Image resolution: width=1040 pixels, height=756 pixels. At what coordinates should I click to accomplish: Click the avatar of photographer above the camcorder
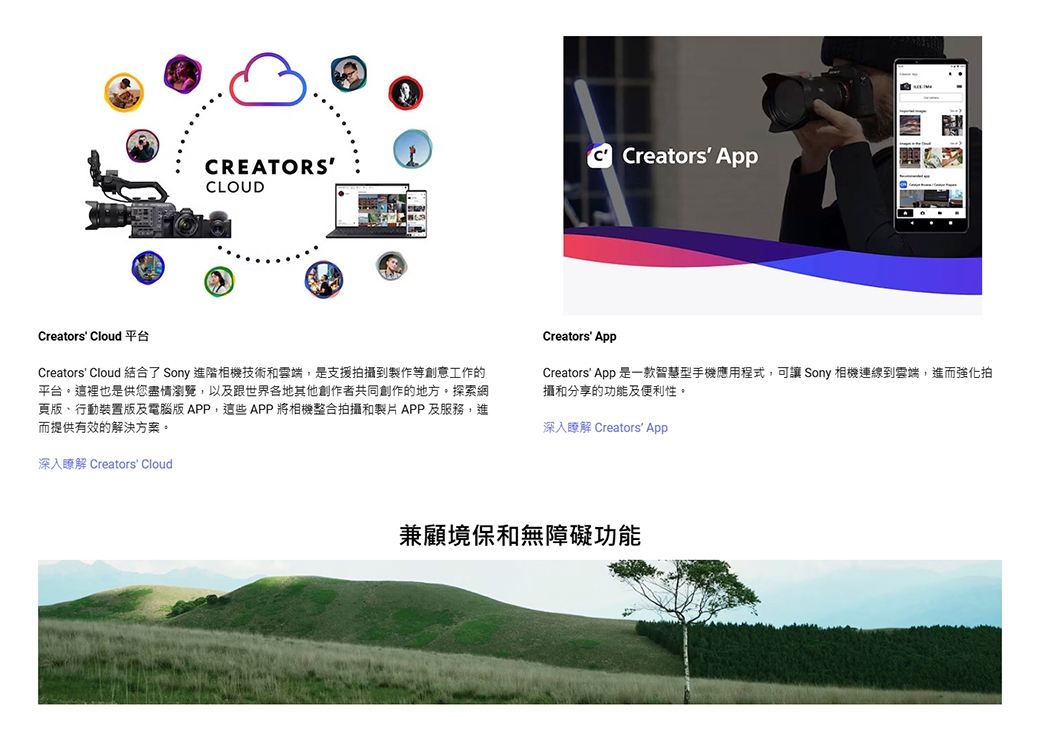tap(142, 146)
